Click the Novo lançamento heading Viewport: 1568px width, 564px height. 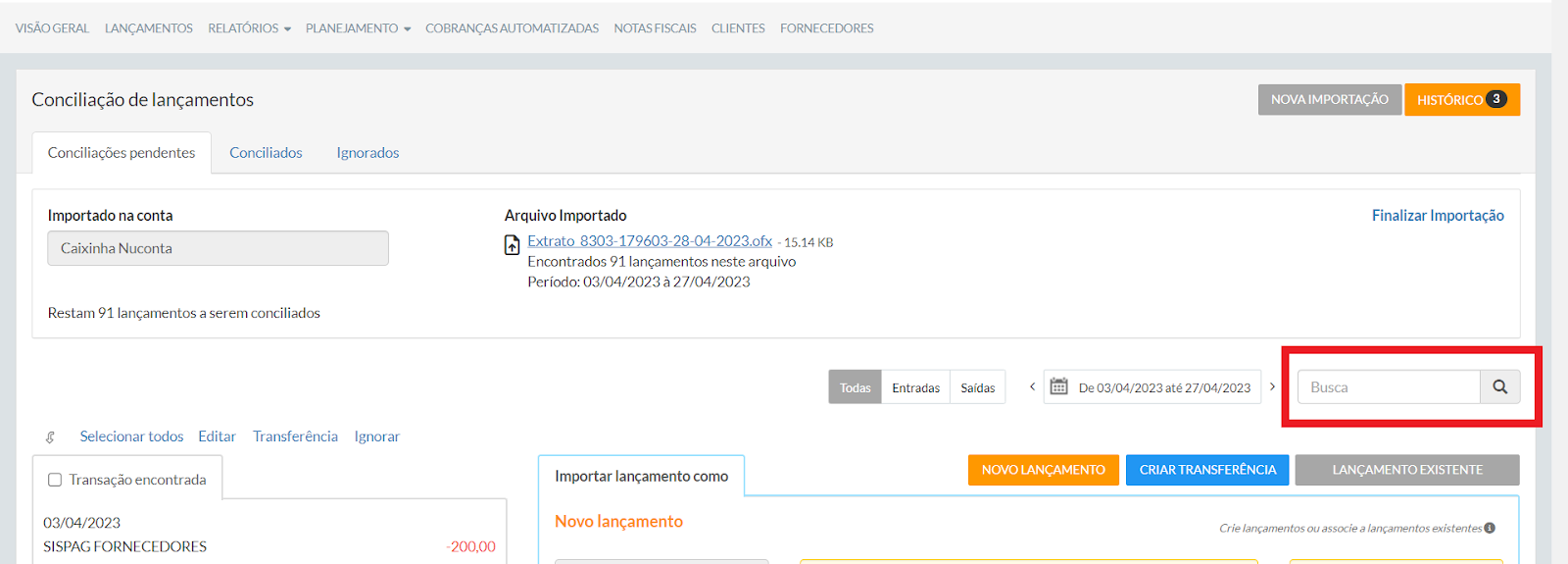point(618,522)
